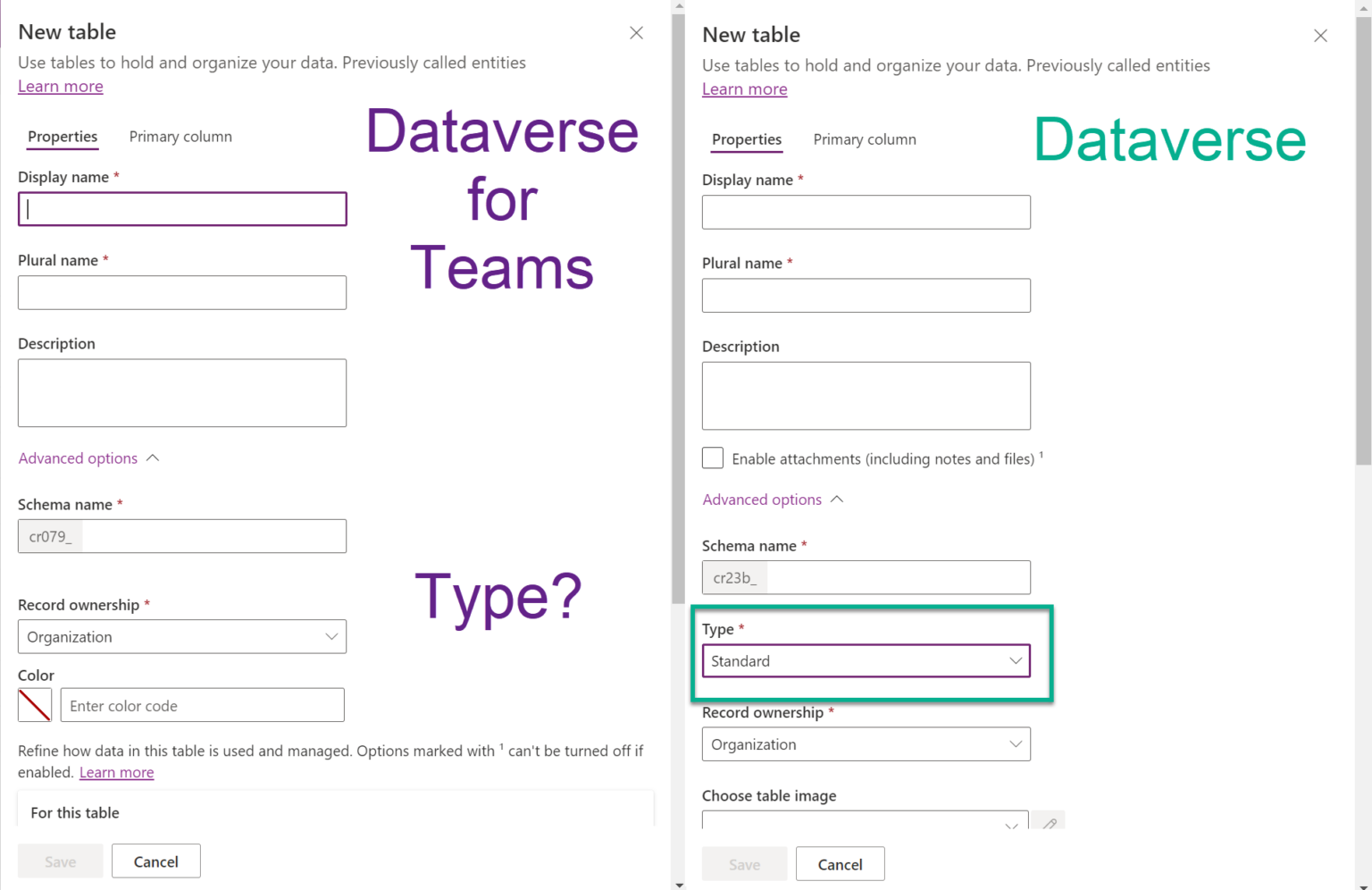Cancel the right table creation dialog
The height and width of the screenshot is (890, 1372).
point(840,863)
